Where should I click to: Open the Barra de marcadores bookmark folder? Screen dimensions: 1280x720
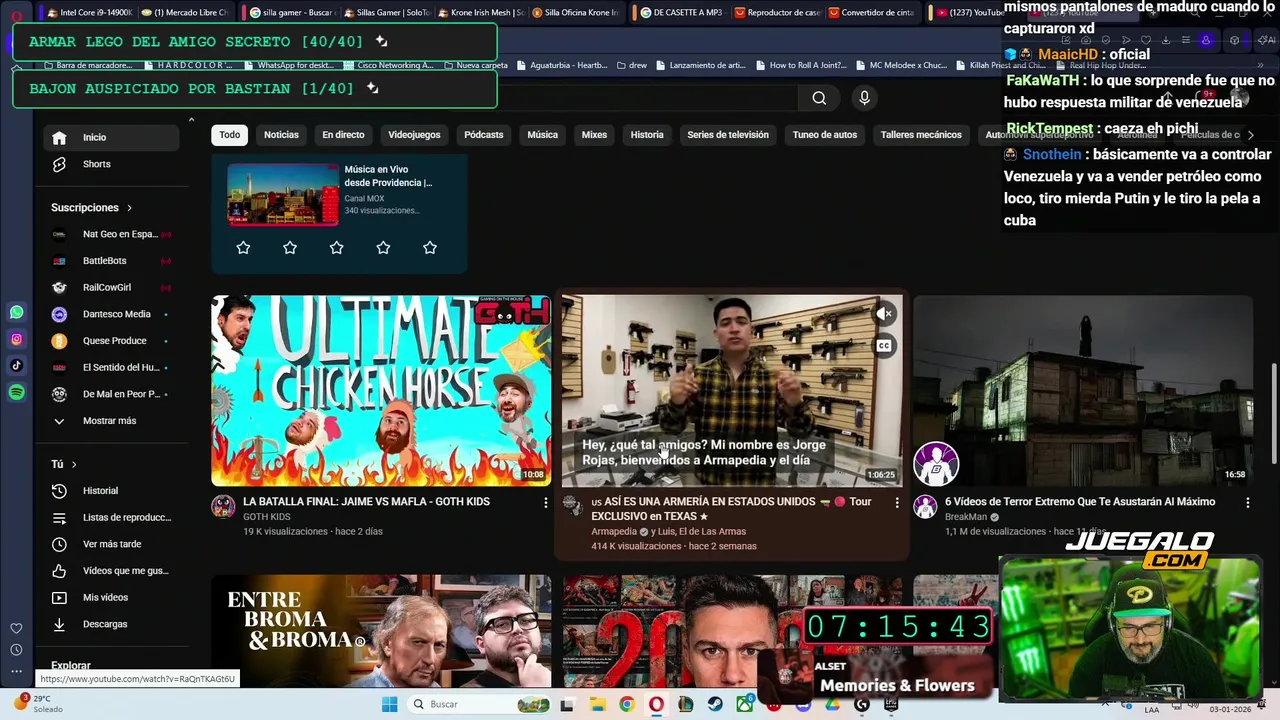(x=87, y=65)
